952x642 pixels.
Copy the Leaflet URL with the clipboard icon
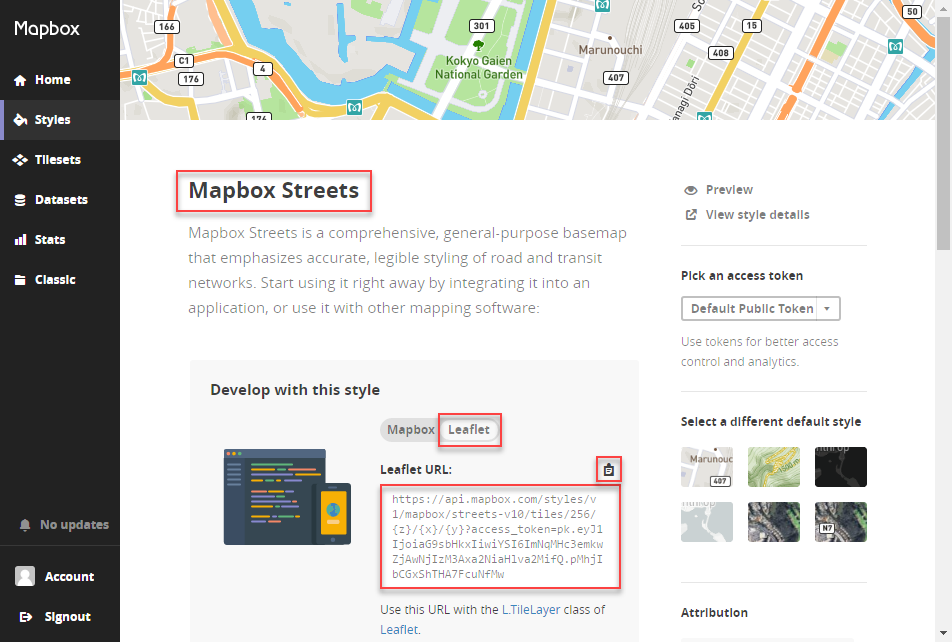(609, 468)
